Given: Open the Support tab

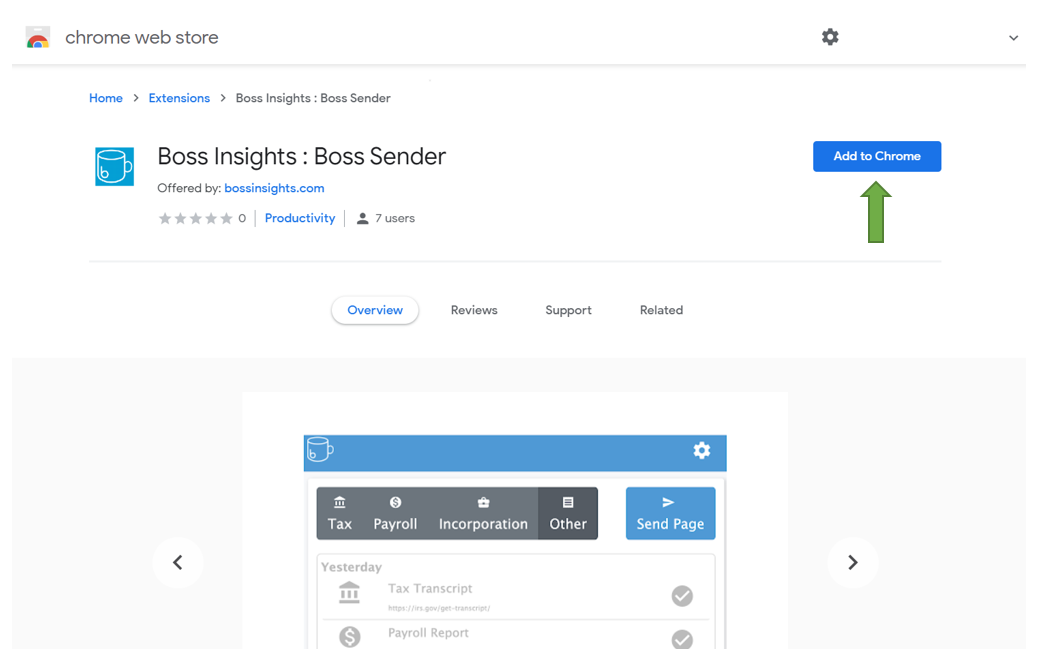Looking at the screenshot, I should point(568,310).
